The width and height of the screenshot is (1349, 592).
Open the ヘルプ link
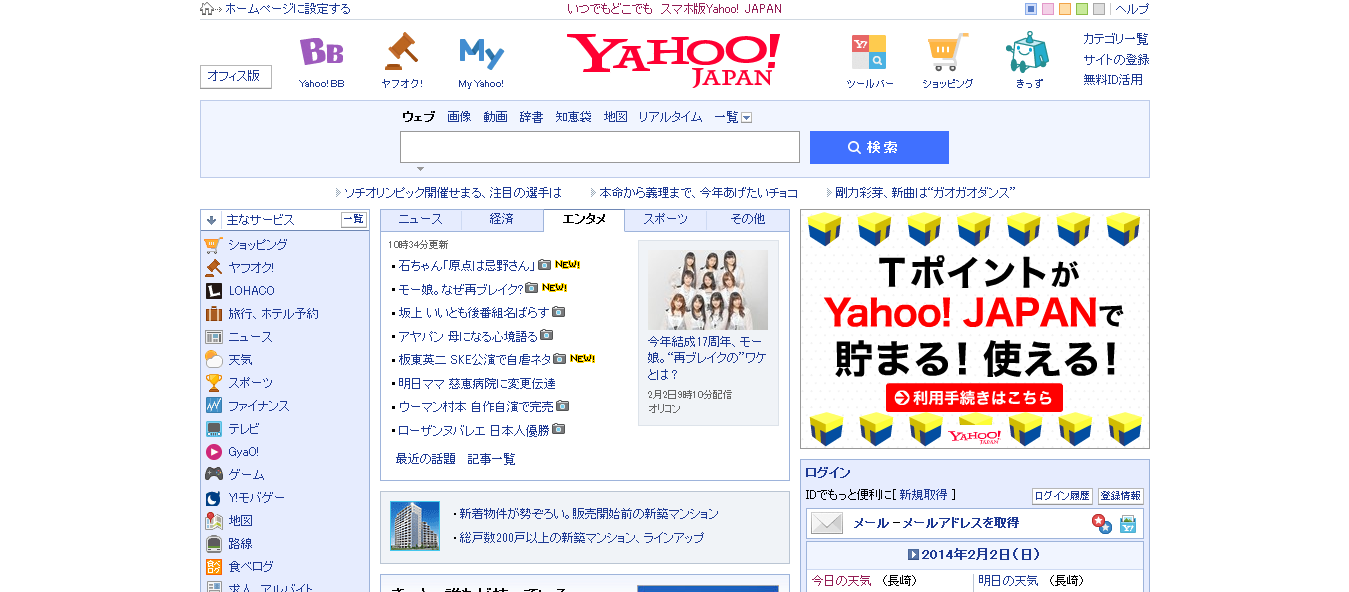click(x=1132, y=9)
